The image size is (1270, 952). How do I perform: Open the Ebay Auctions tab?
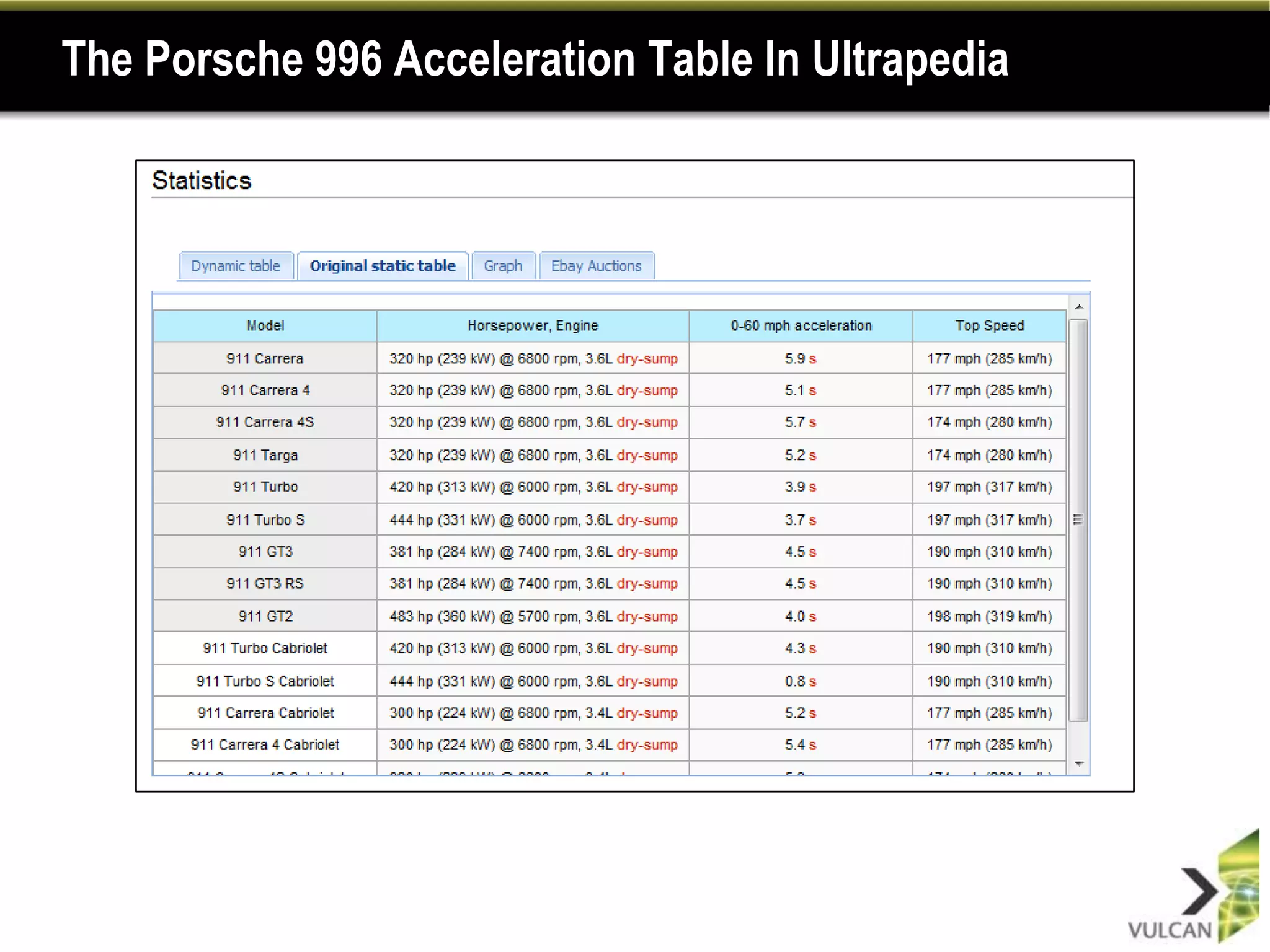(x=596, y=266)
